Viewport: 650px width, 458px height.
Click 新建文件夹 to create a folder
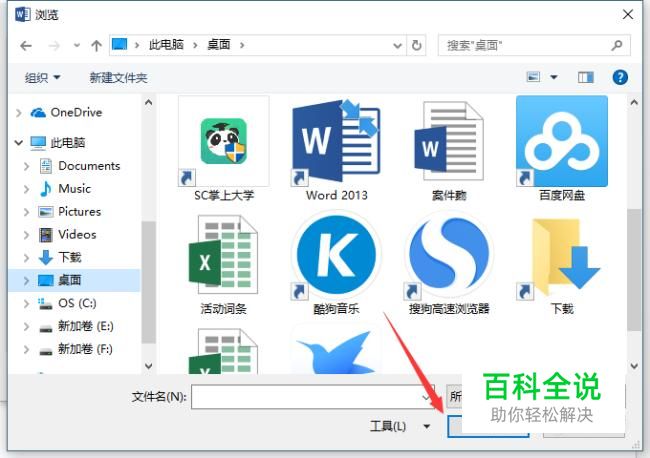[119, 78]
